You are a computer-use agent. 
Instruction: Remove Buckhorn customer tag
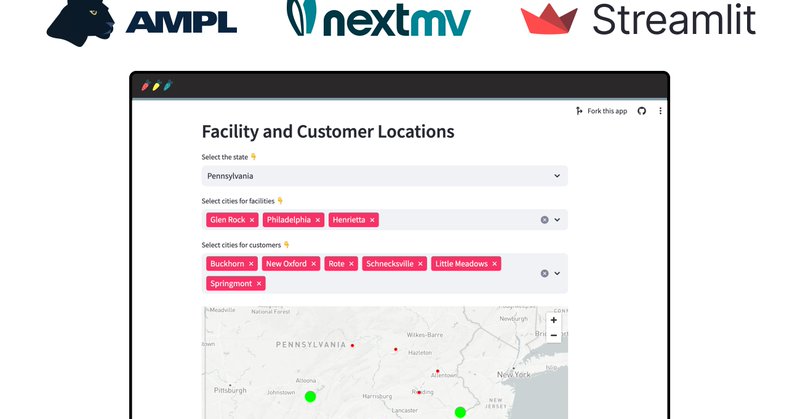pos(251,264)
